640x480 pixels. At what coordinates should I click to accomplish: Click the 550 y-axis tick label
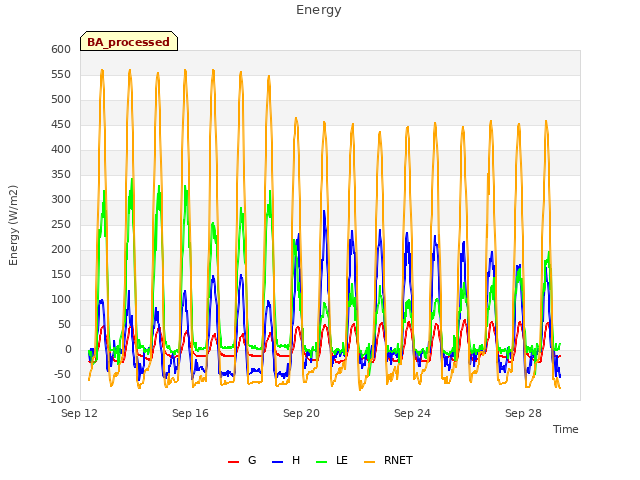point(61,74)
